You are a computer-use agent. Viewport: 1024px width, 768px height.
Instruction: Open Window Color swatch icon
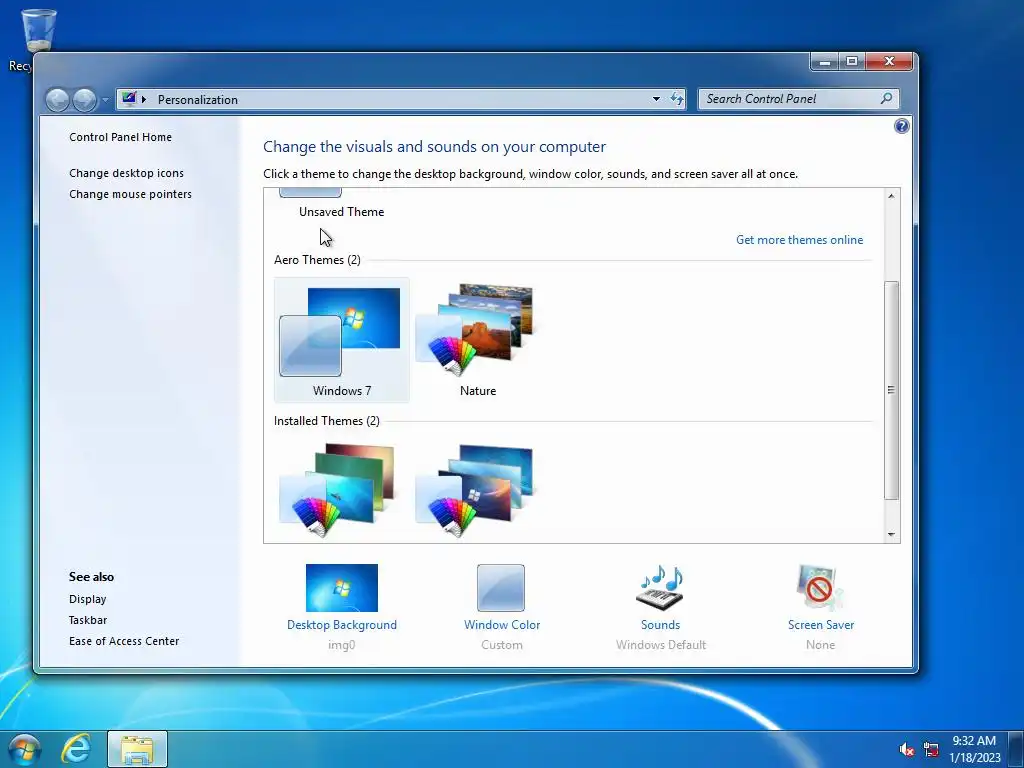(501, 588)
